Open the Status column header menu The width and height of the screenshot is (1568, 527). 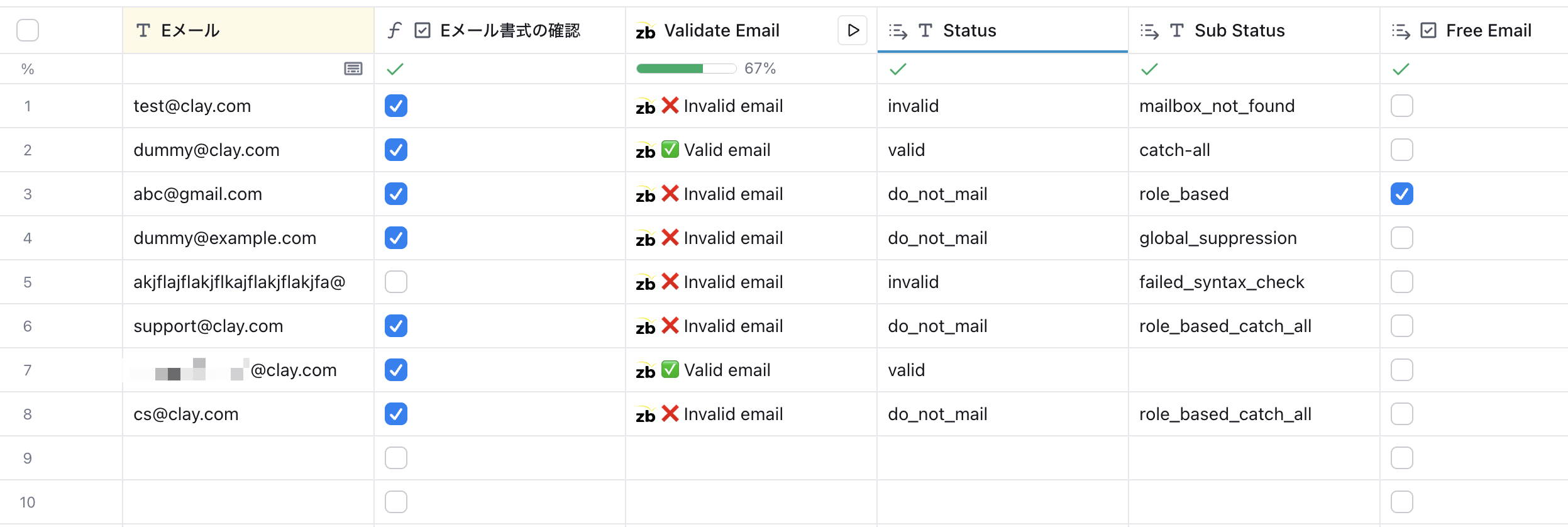tap(969, 30)
